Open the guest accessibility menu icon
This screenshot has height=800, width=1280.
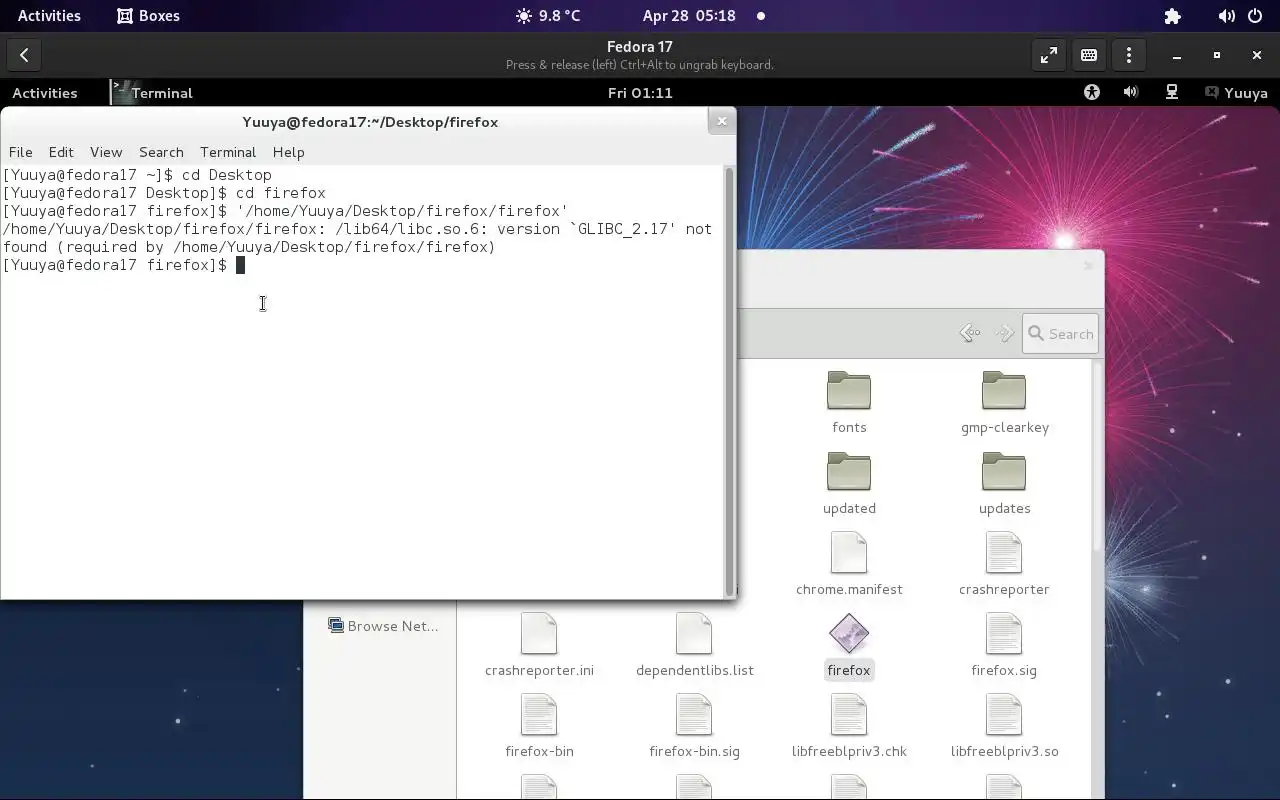click(1092, 92)
